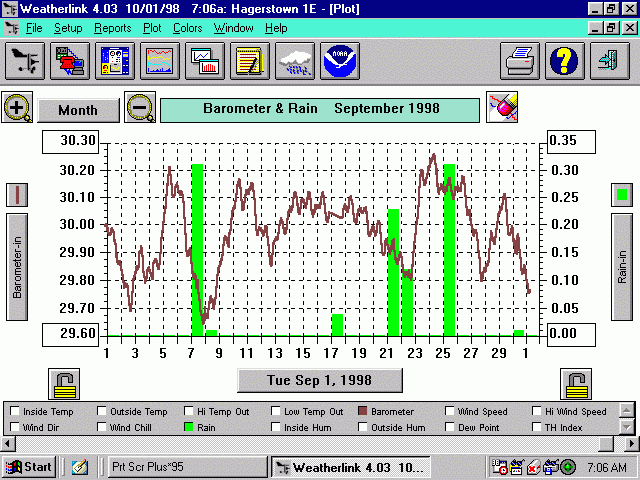
Task: Click the rain cloud toolbar icon
Action: (x=295, y=61)
